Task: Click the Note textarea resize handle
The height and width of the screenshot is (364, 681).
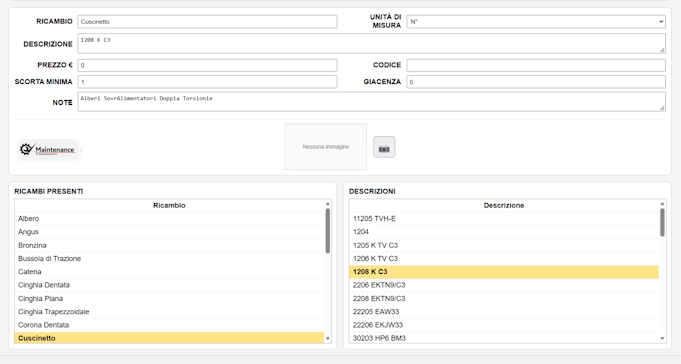Action: (662, 108)
